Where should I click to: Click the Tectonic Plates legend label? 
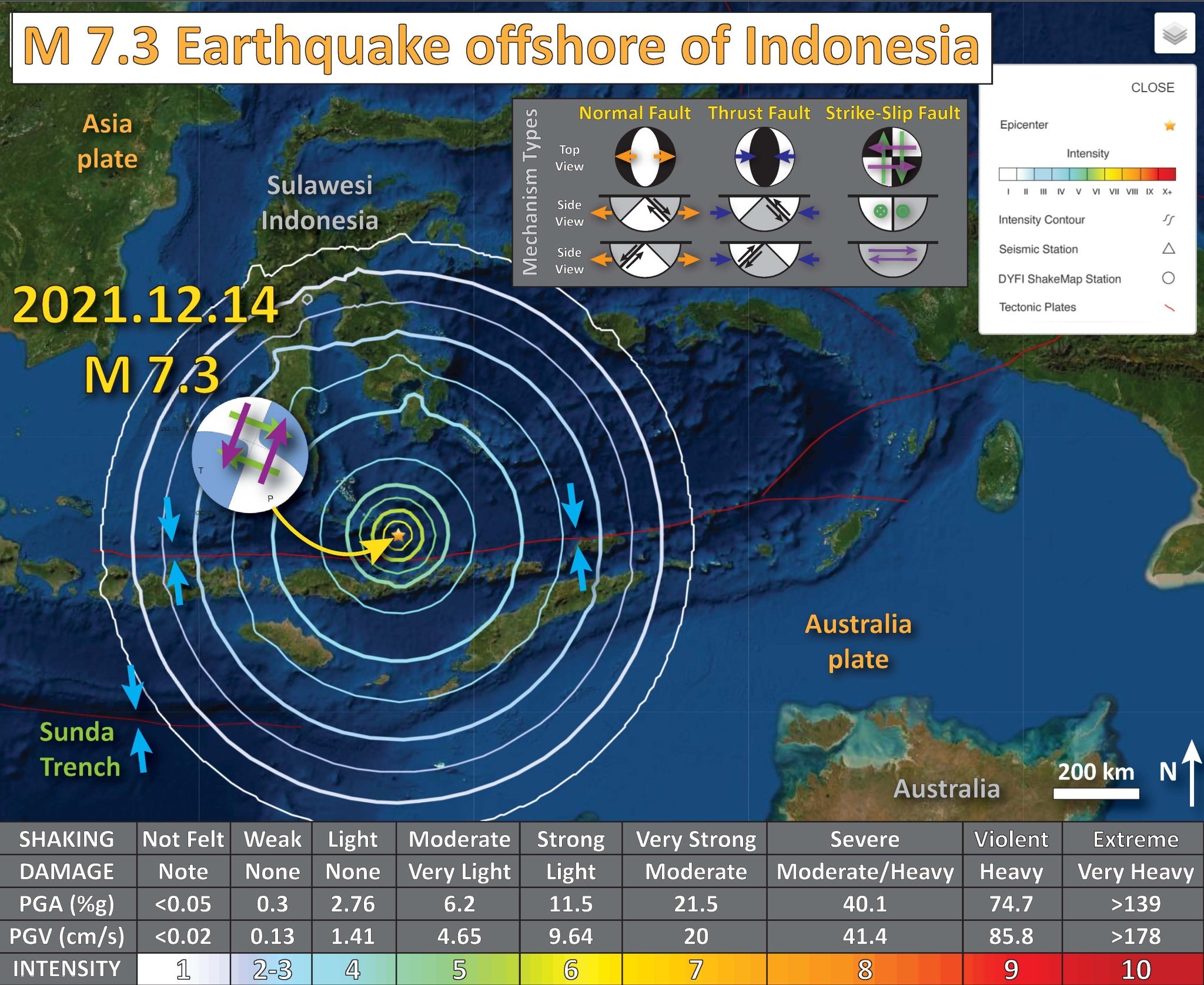1037,307
